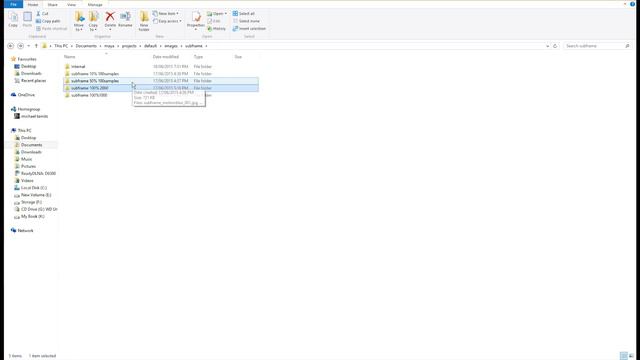Go back with the Back arrow
The image size is (640, 360).
(x=11, y=46)
